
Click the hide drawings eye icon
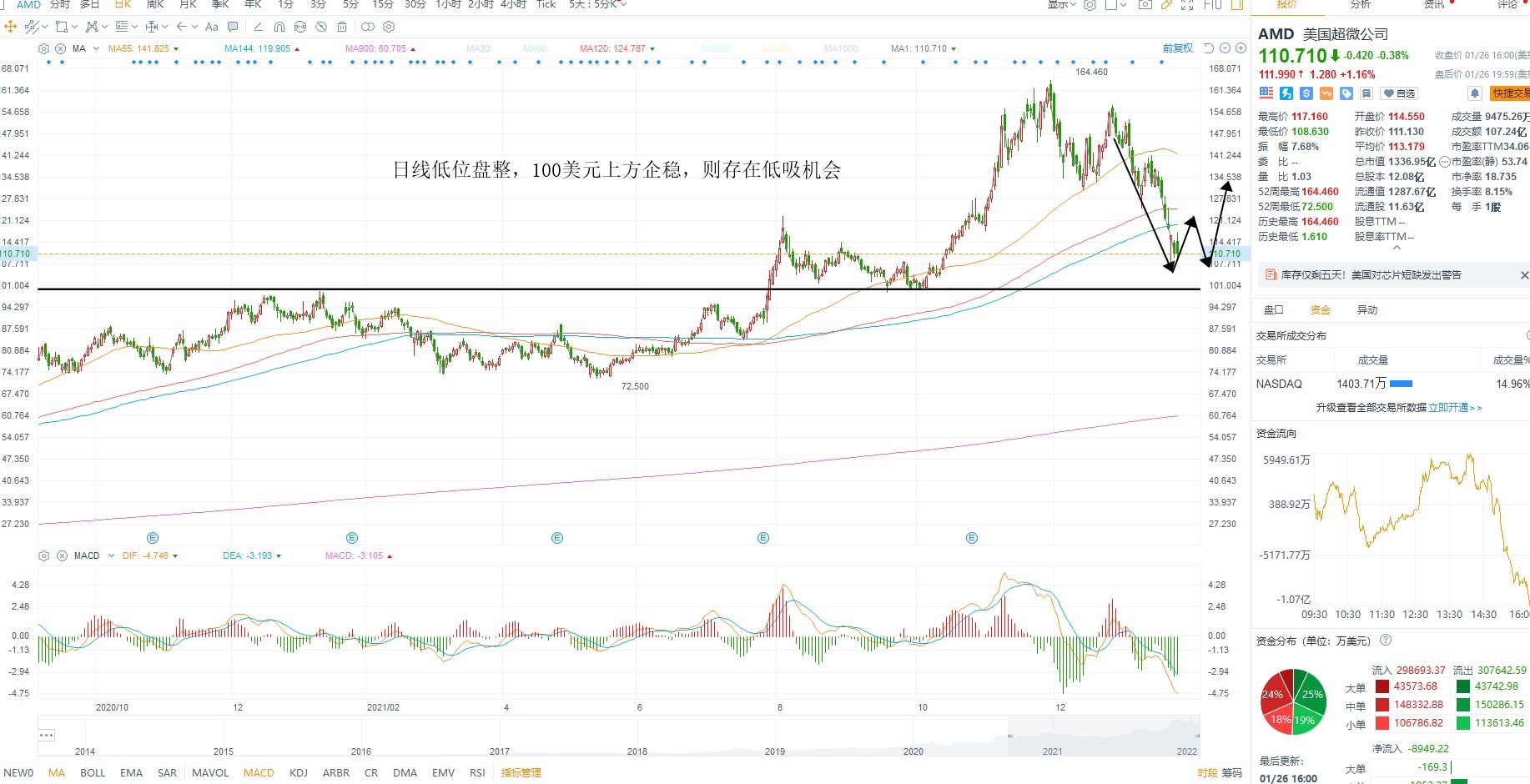pos(321,27)
